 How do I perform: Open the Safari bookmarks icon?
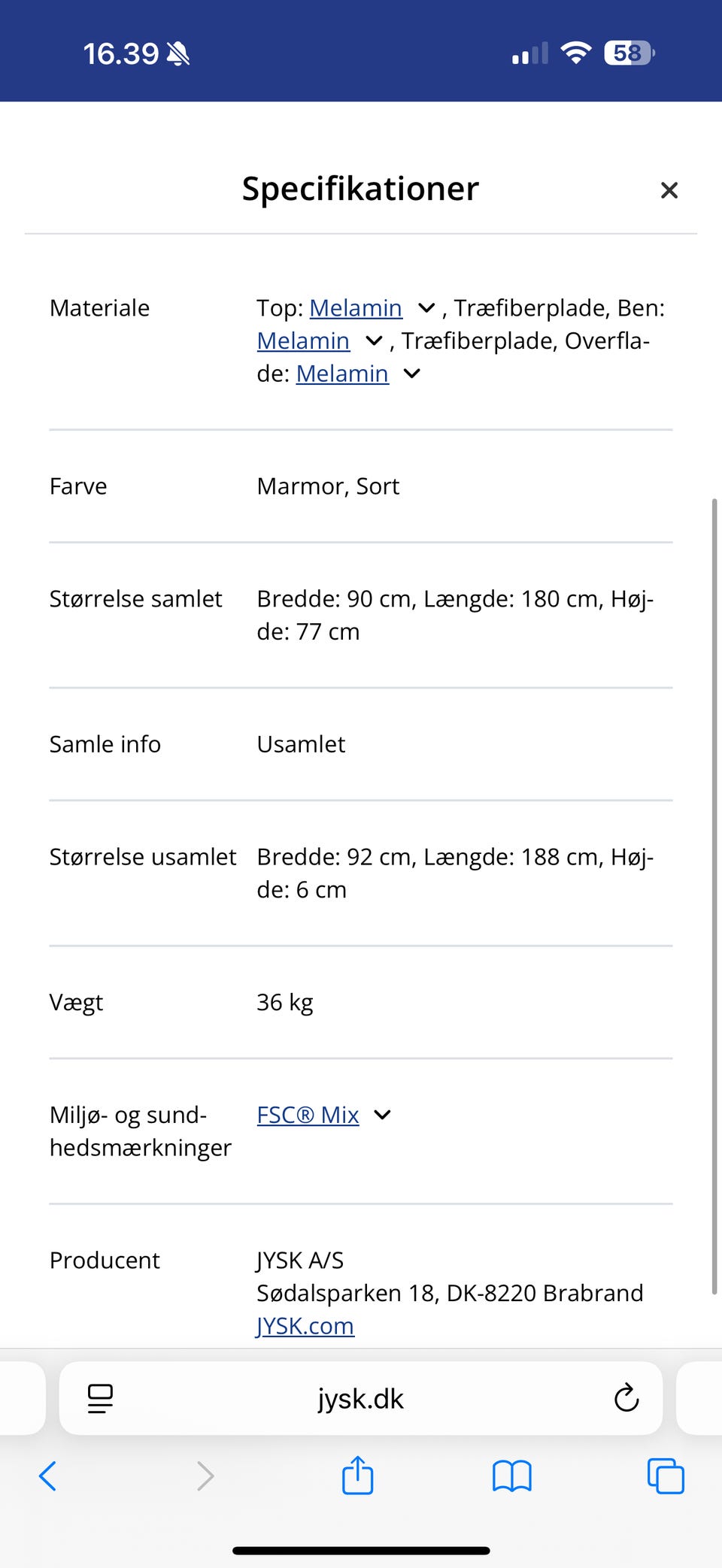[x=511, y=1476]
